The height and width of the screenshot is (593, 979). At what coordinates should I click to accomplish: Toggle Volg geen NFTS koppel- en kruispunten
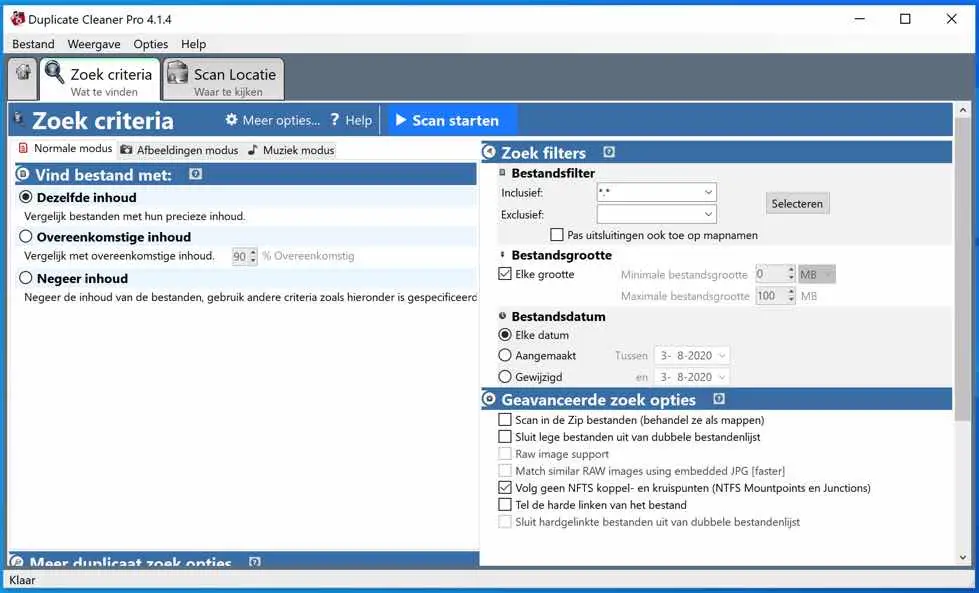pos(505,488)
